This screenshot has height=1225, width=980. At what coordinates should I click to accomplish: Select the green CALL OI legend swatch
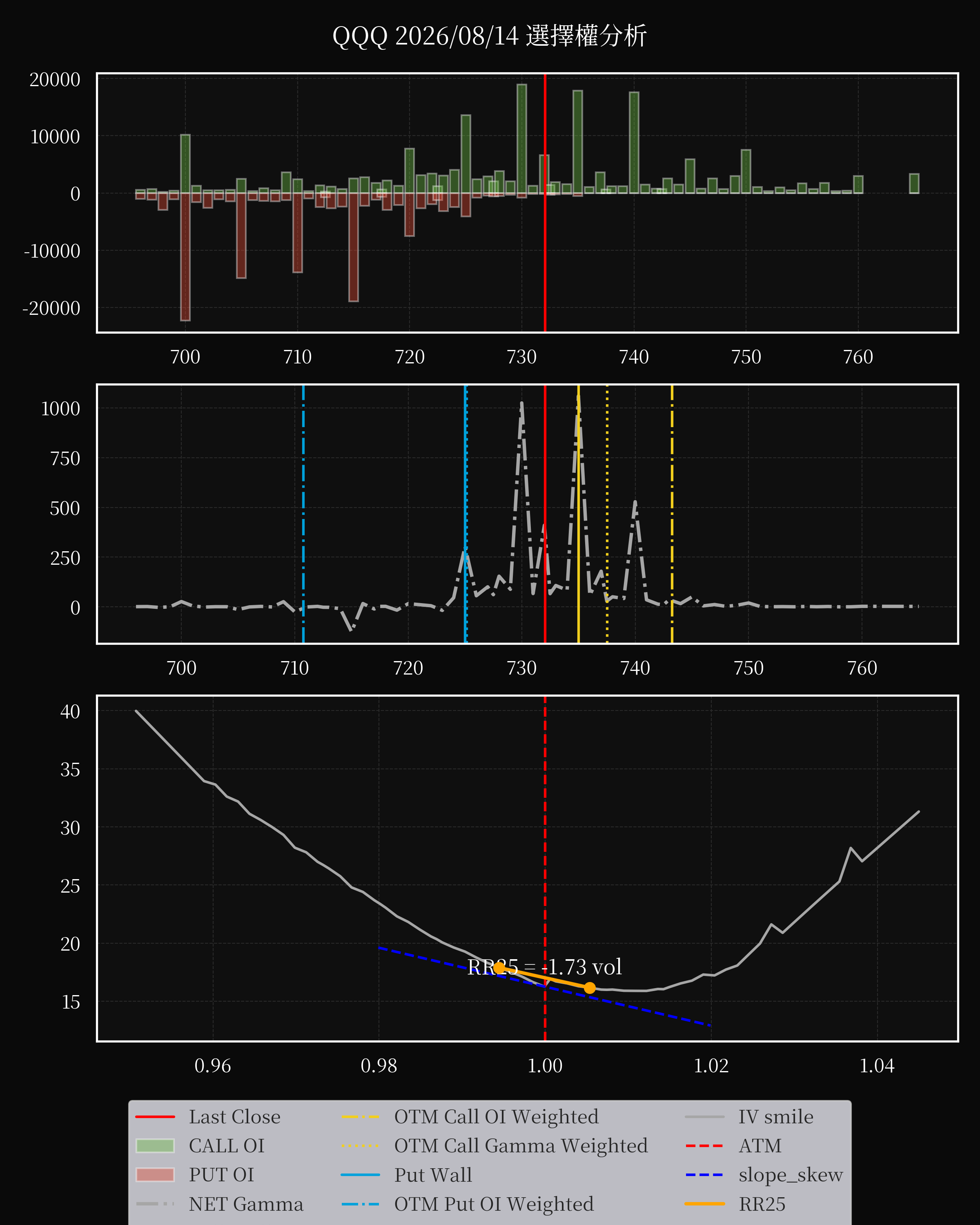pos(155,1145)
